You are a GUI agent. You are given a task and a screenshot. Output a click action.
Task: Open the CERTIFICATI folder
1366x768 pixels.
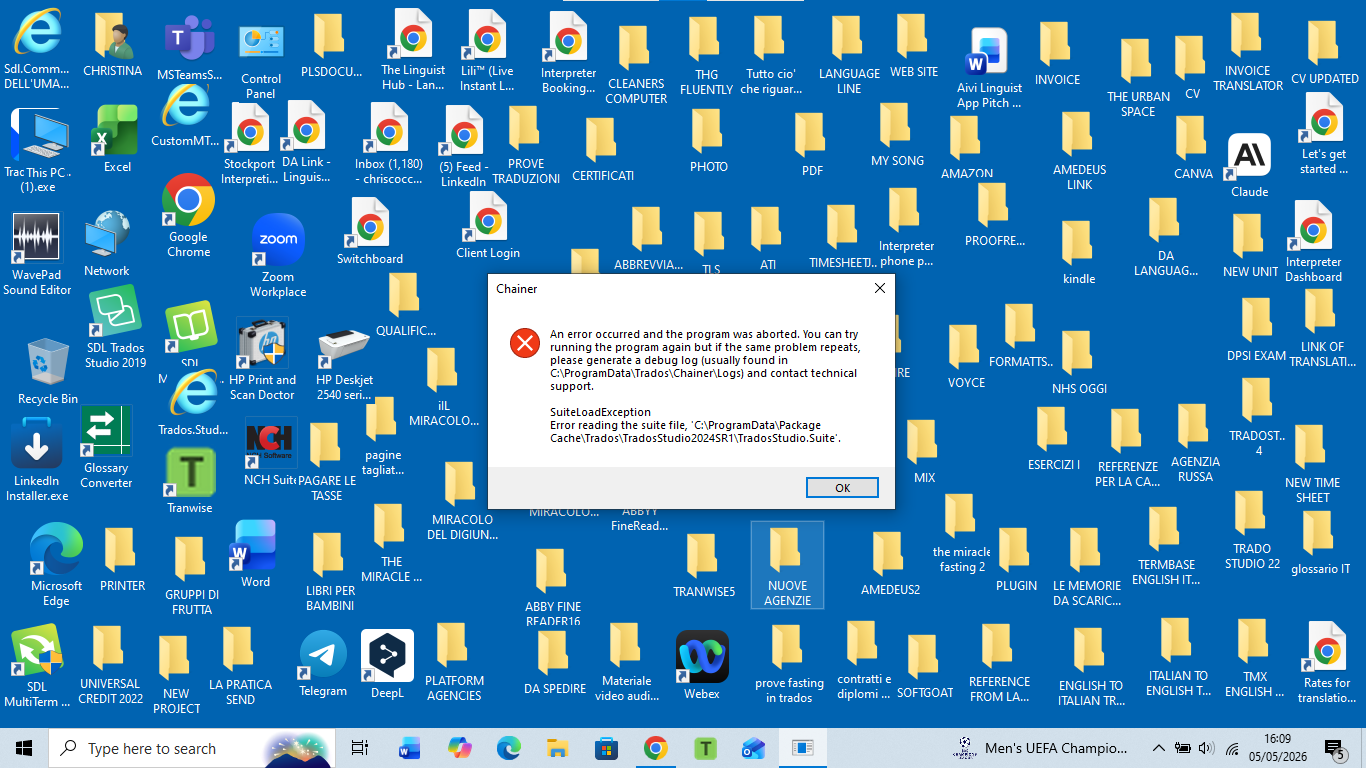(603, 151)
